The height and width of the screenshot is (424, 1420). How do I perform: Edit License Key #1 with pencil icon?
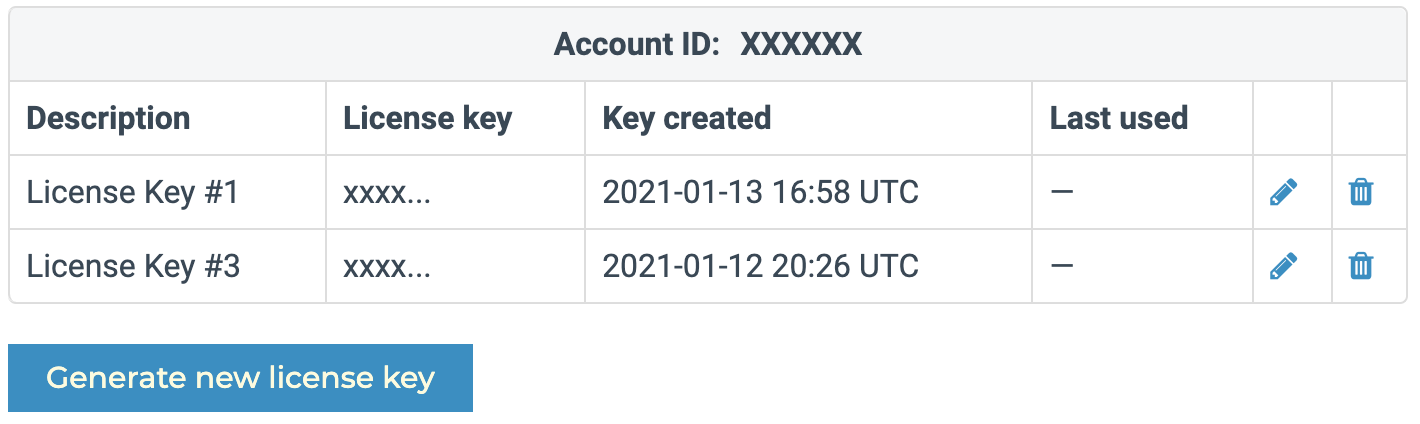point(1283,192)
